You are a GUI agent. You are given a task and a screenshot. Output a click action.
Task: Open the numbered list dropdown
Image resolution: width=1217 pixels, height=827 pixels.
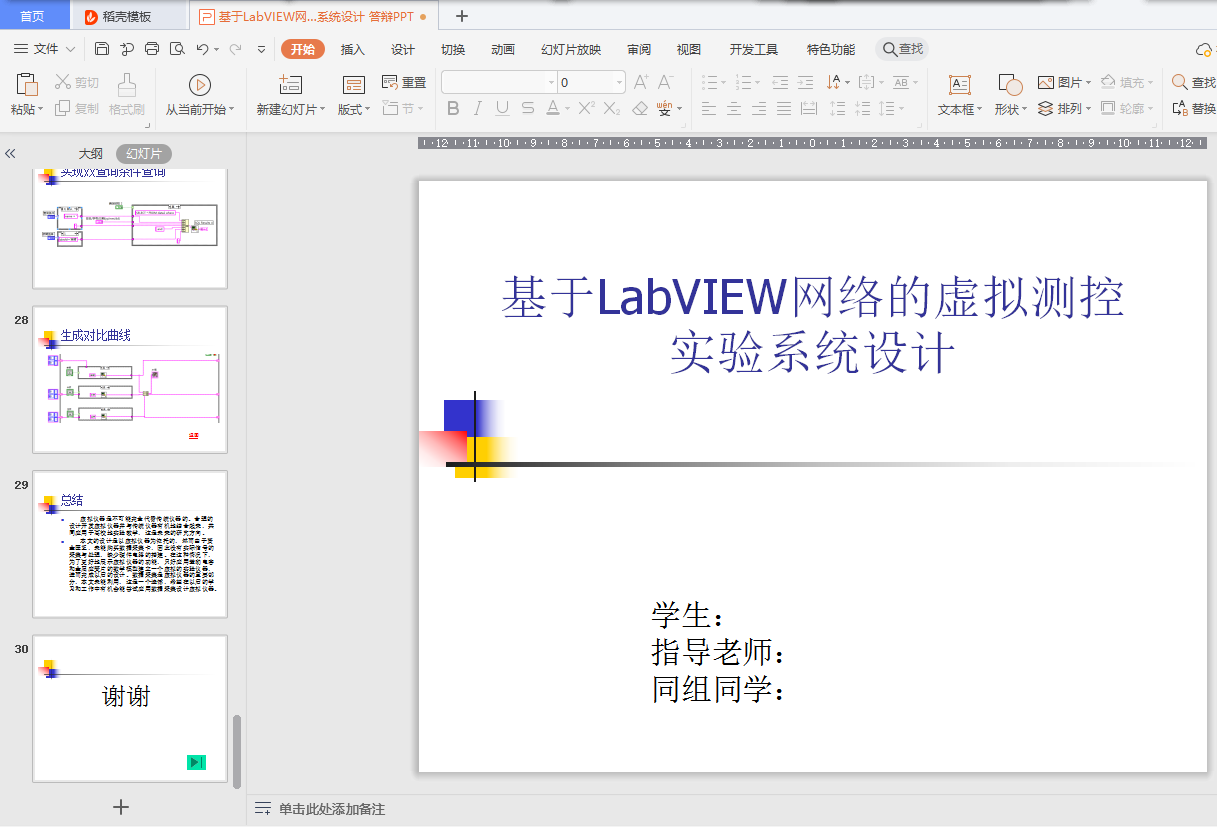pos(758,82)
